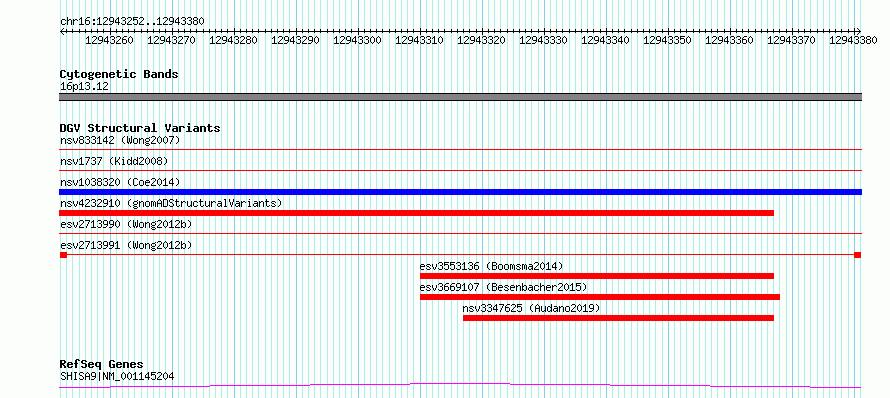Click left red end block of esv2713991
890x398 pixels.
pos(63,255)
